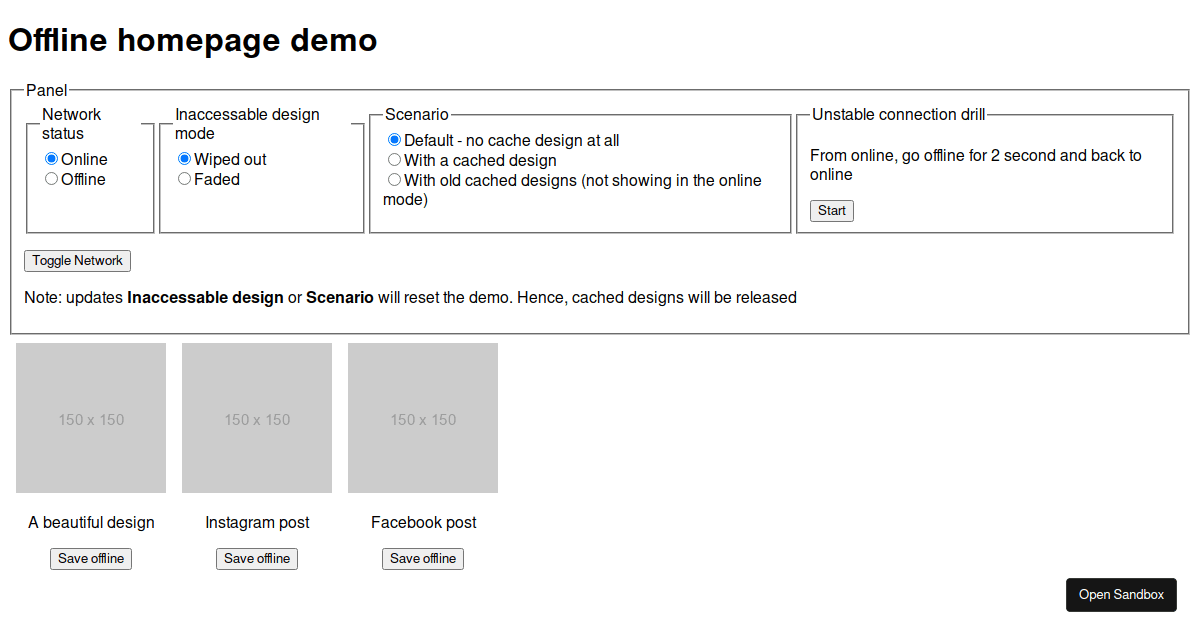This screenshot has width=1200, height=630.
Task: Click the Instagram post title text
Action: point(257,522)
